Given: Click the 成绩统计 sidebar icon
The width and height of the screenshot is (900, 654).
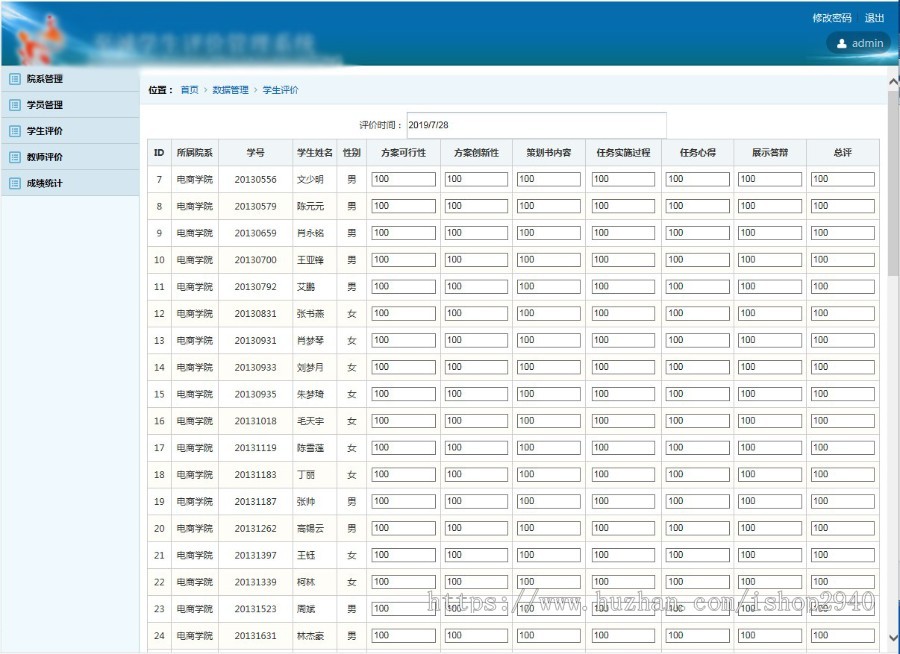Looking at the screenshot, I should [13, 182].
